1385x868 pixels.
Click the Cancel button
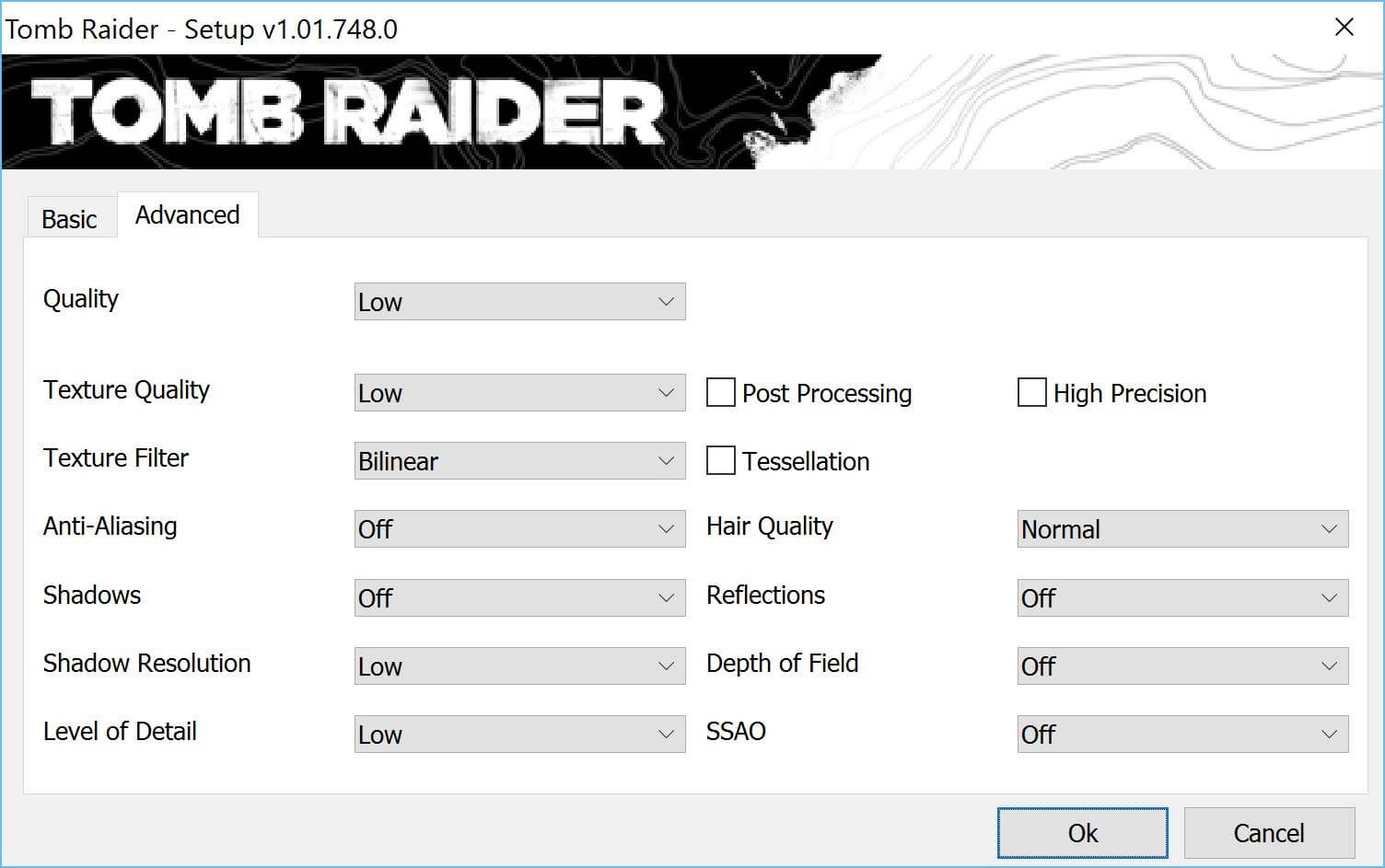tap(1268, 833)
